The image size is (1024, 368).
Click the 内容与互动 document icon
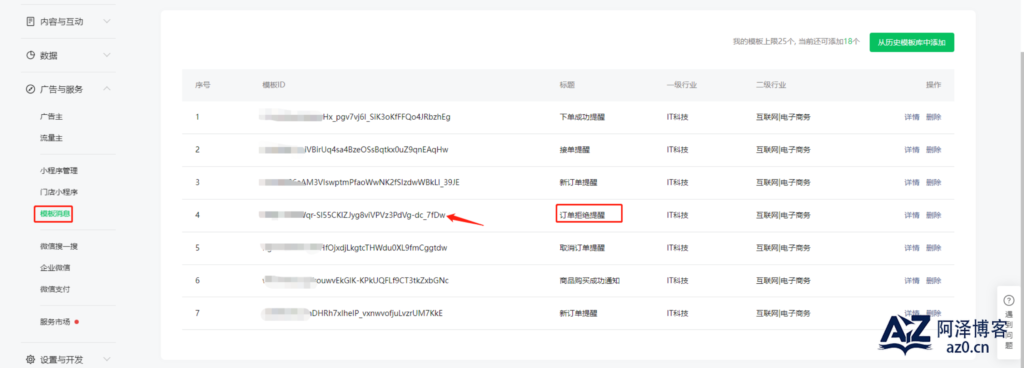[30, 22]
